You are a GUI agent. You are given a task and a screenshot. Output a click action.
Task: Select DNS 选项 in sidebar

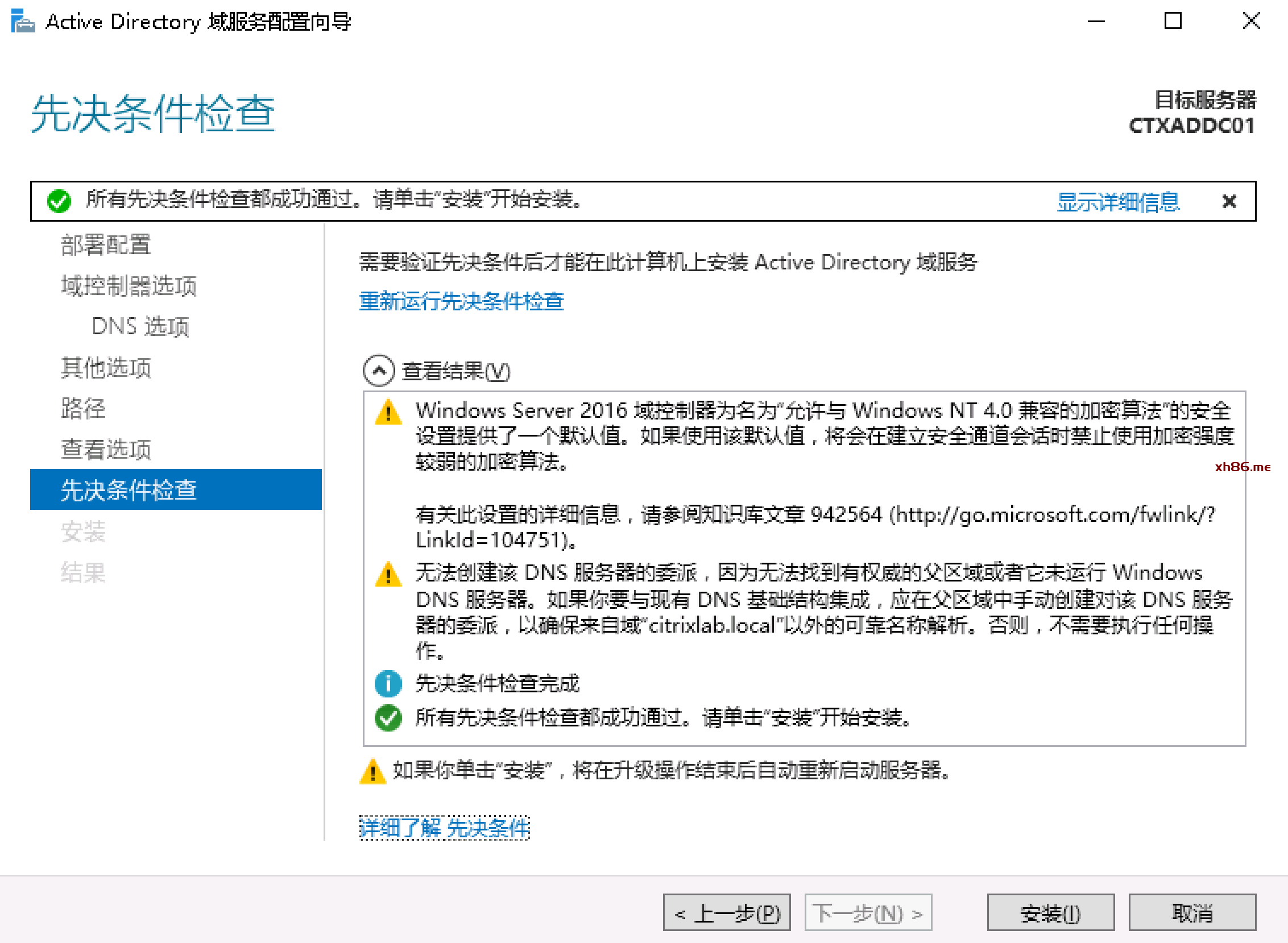(x=140, y=326)
